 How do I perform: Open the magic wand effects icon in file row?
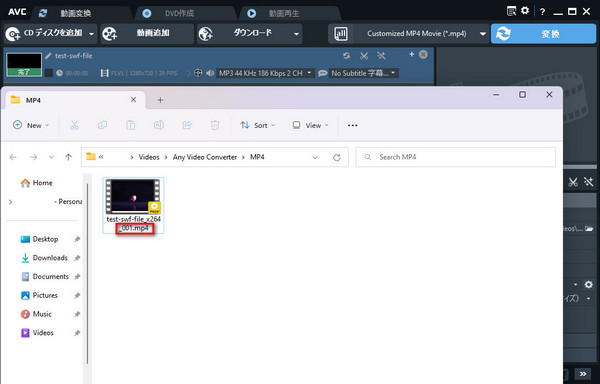pyautogui.click(x=381, y=56)
